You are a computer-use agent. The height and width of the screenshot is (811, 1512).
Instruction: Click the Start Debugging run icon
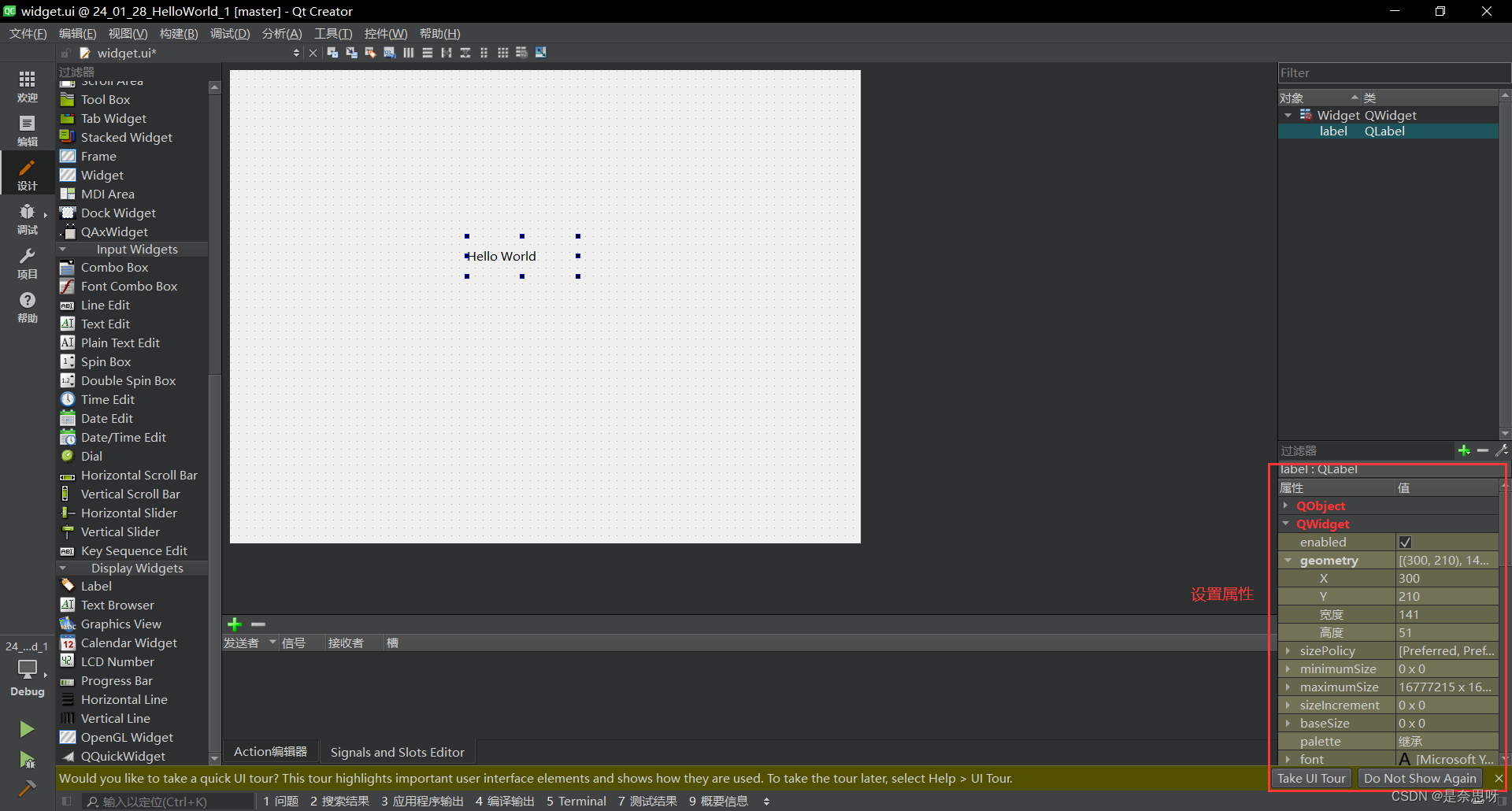[27, 760]
